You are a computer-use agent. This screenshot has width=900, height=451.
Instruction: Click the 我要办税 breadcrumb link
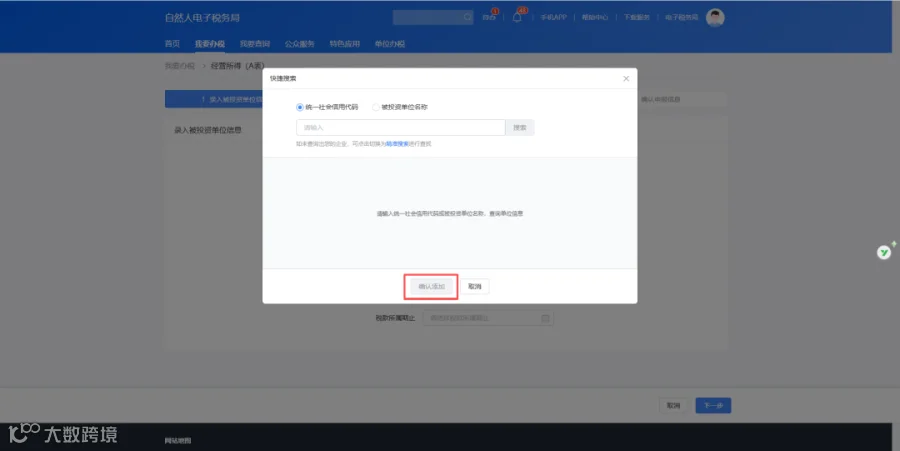pos(180,66)
